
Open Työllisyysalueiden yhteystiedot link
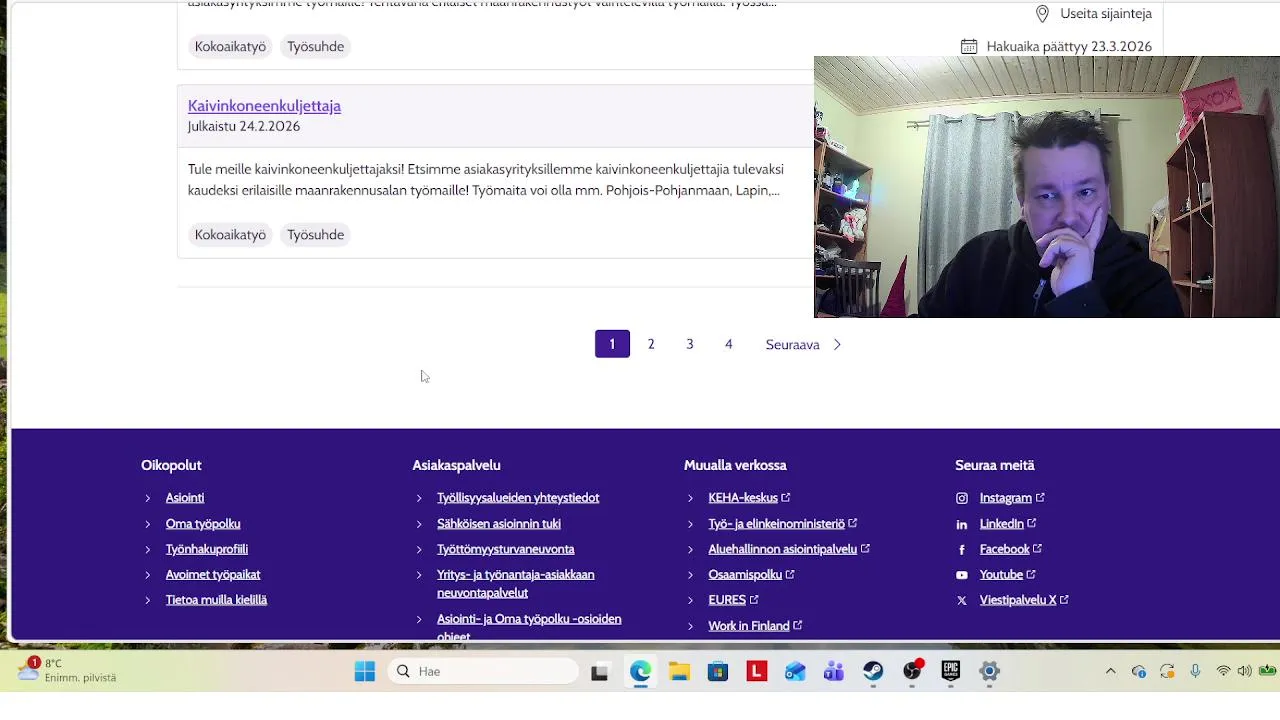(x=518, y=498)
